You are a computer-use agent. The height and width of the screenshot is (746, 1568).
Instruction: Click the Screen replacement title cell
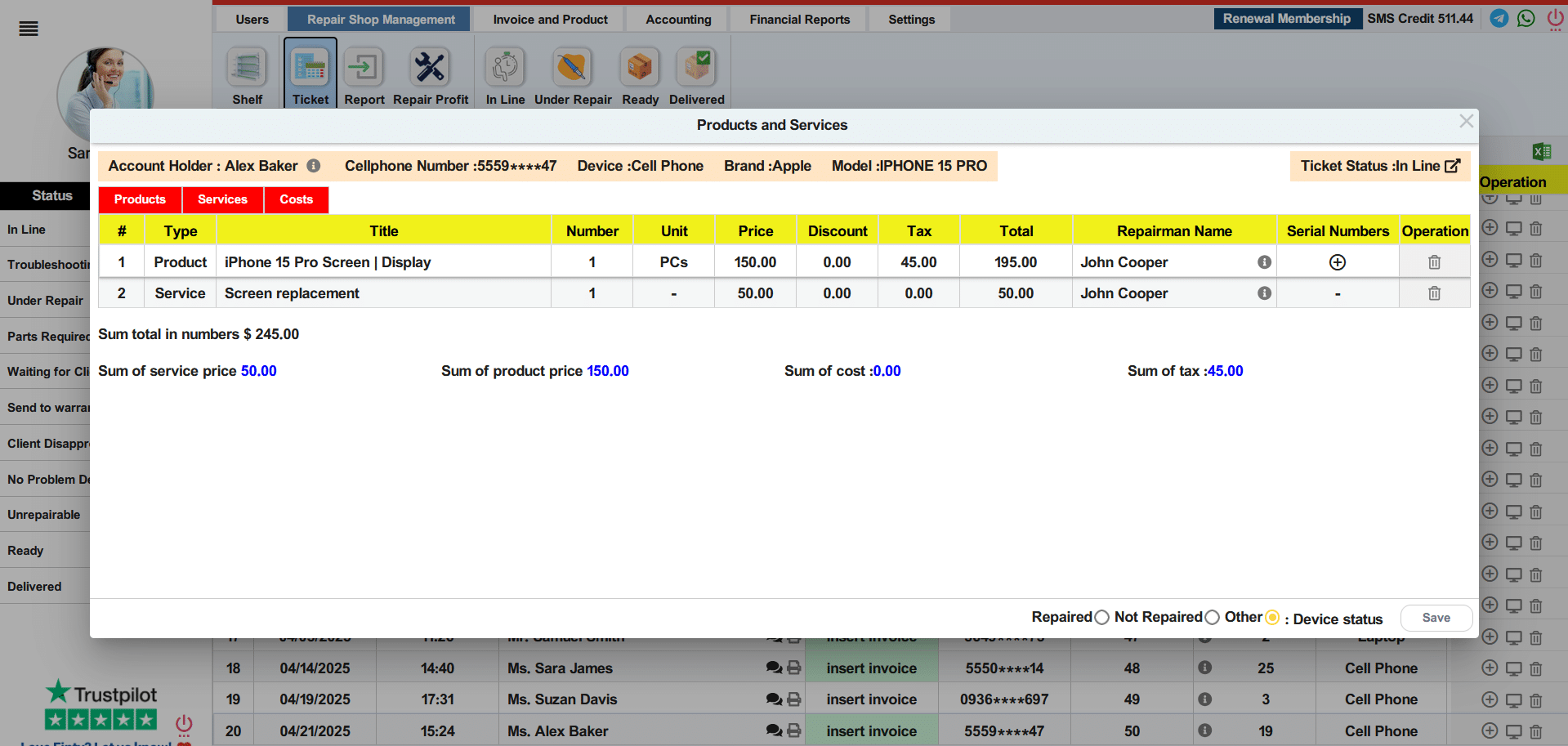[383, 293]
